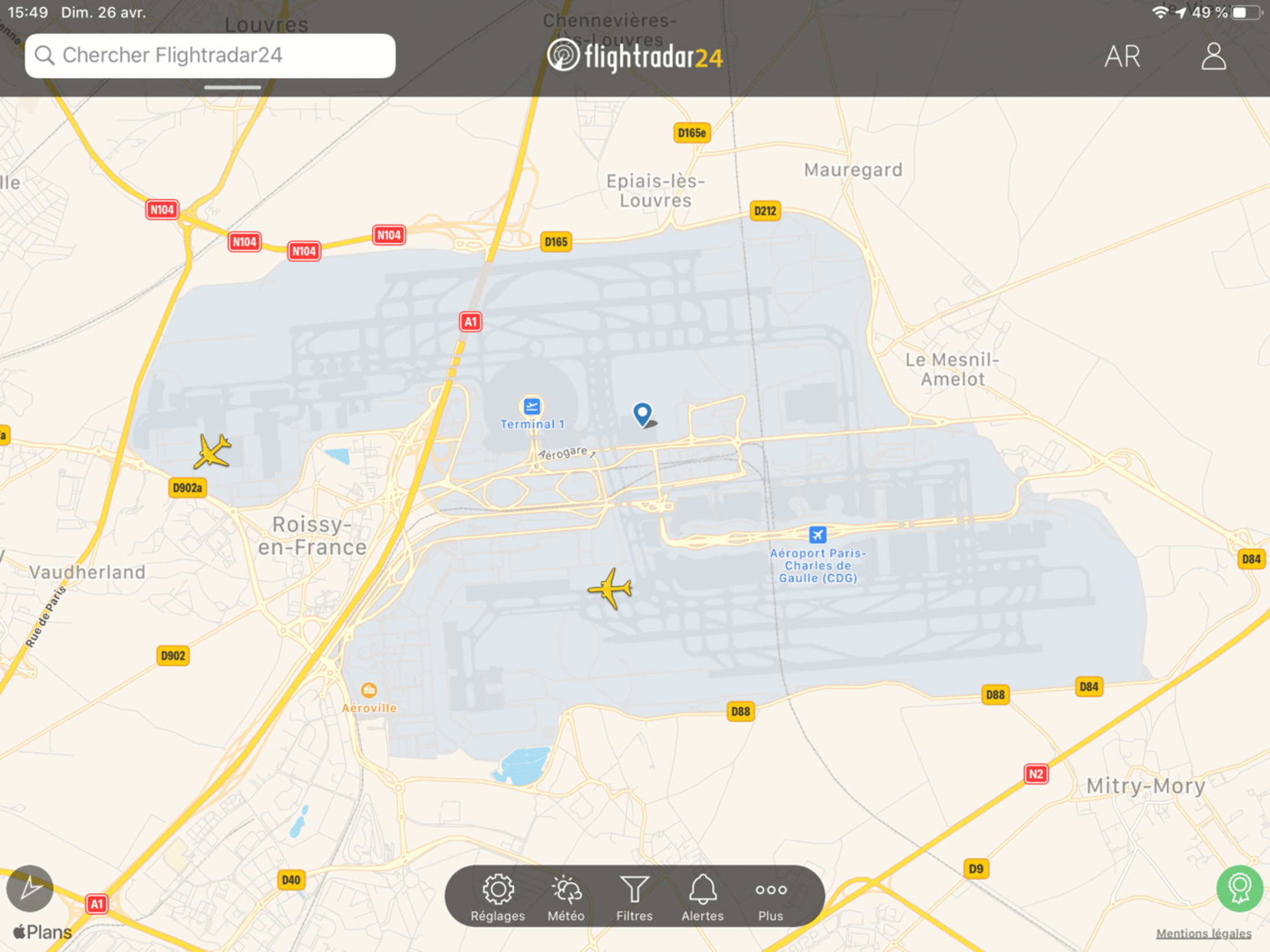Select the yellow aircraft on the south runway area
Image resolution: width=1270 pixels, height=952 pixels.
(611, 589)
